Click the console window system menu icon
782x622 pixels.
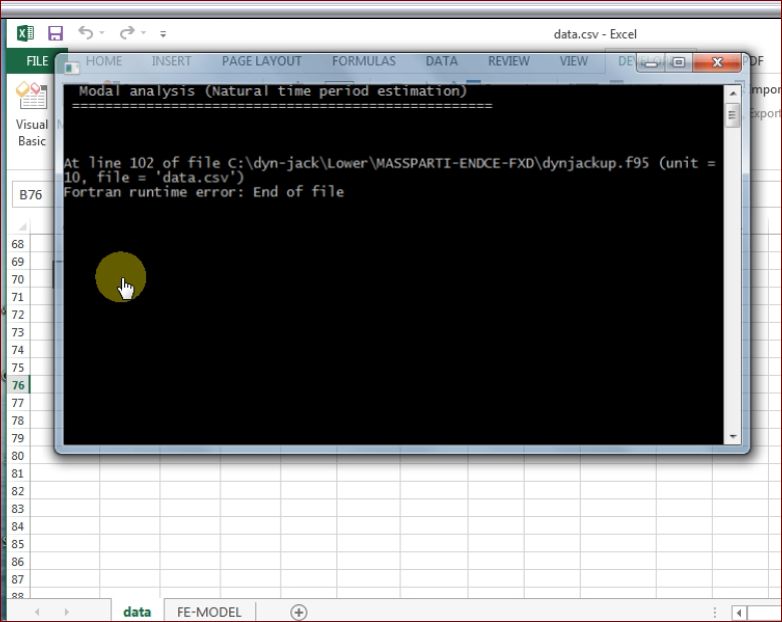coord(72,67)
